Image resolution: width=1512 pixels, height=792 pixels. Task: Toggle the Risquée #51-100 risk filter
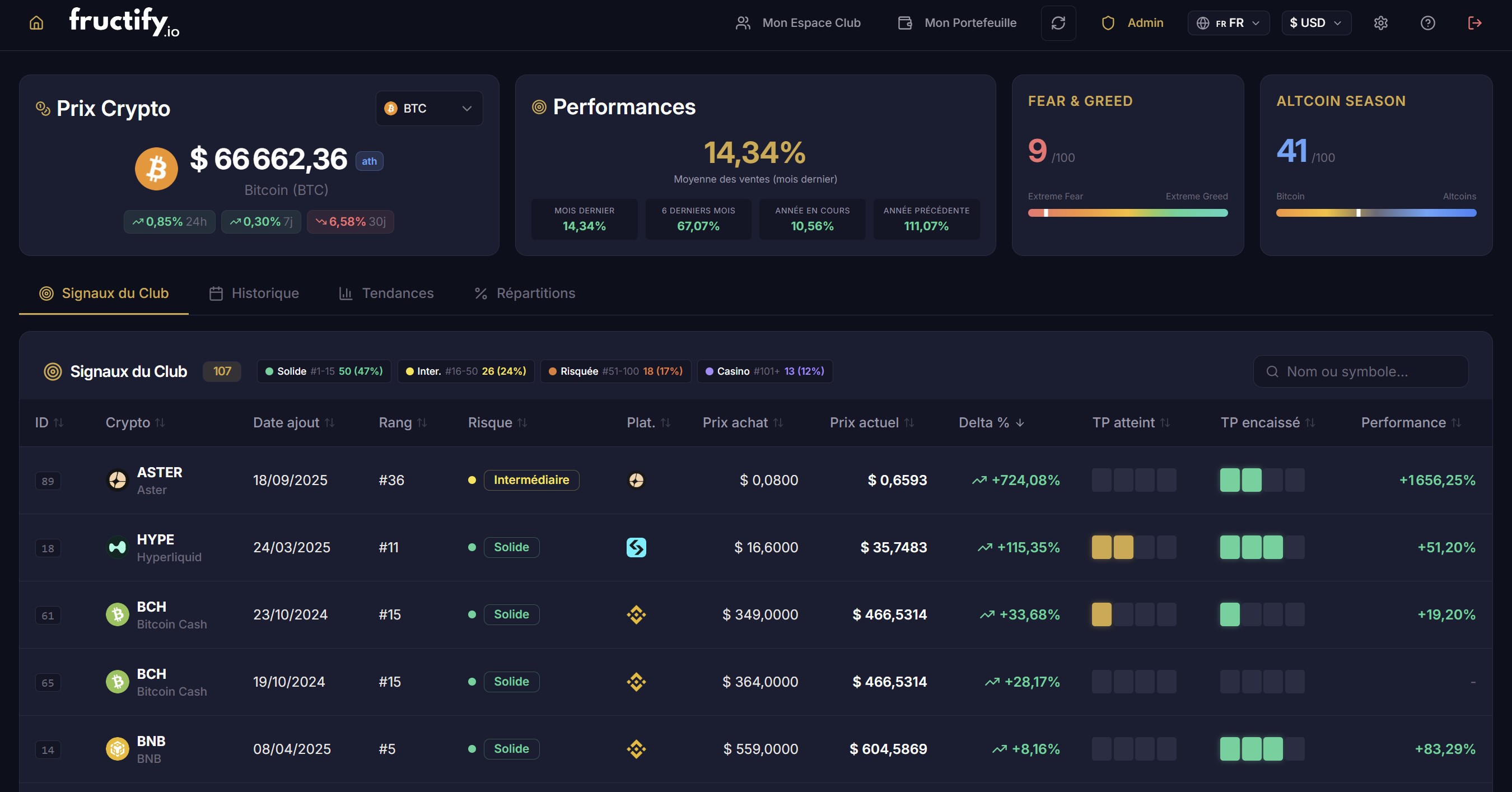[615, 371]
